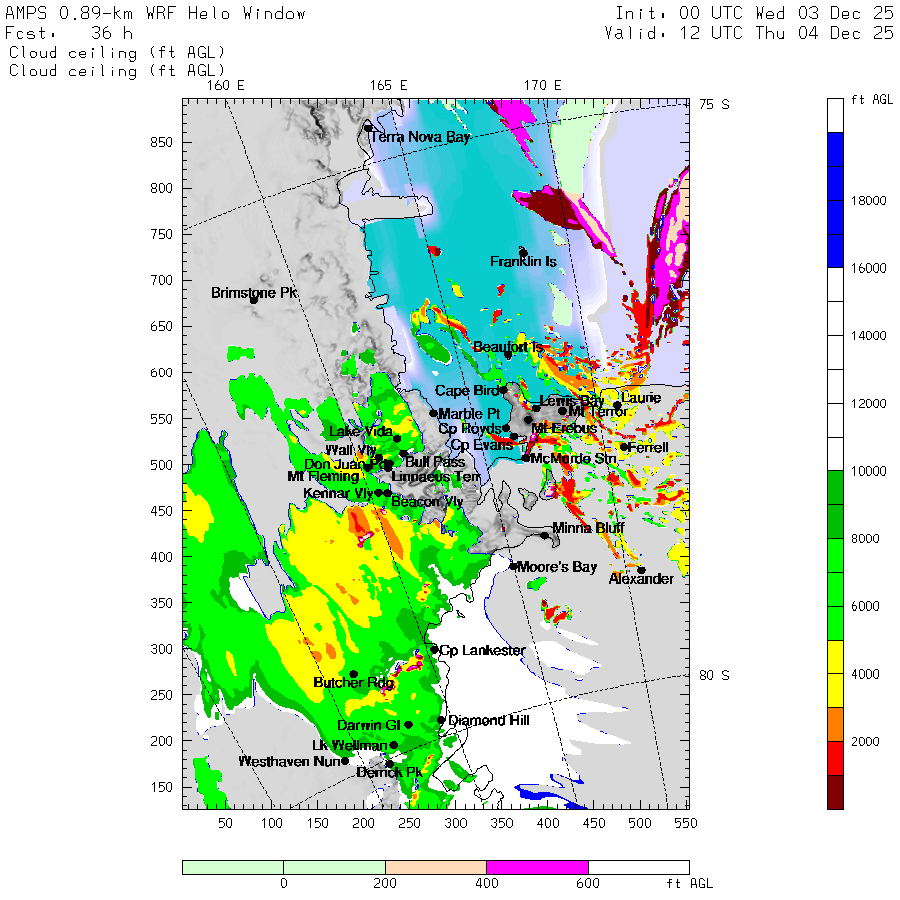900x900 pixels.
Task: Click the Franklin Is marker dot
Action: point(523,253)
